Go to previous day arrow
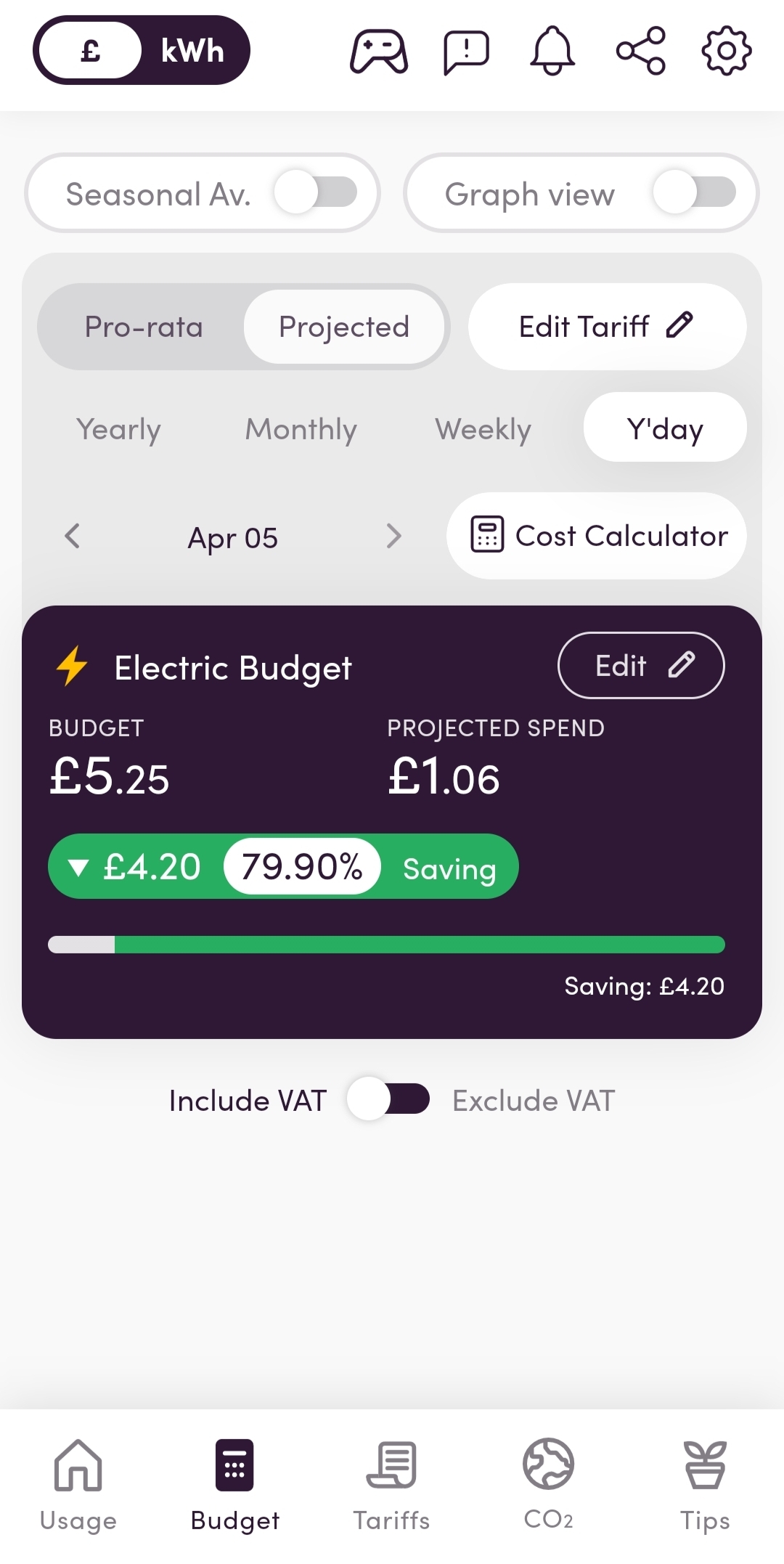Screen dimensions: 784x1564 tap(72, 537)
